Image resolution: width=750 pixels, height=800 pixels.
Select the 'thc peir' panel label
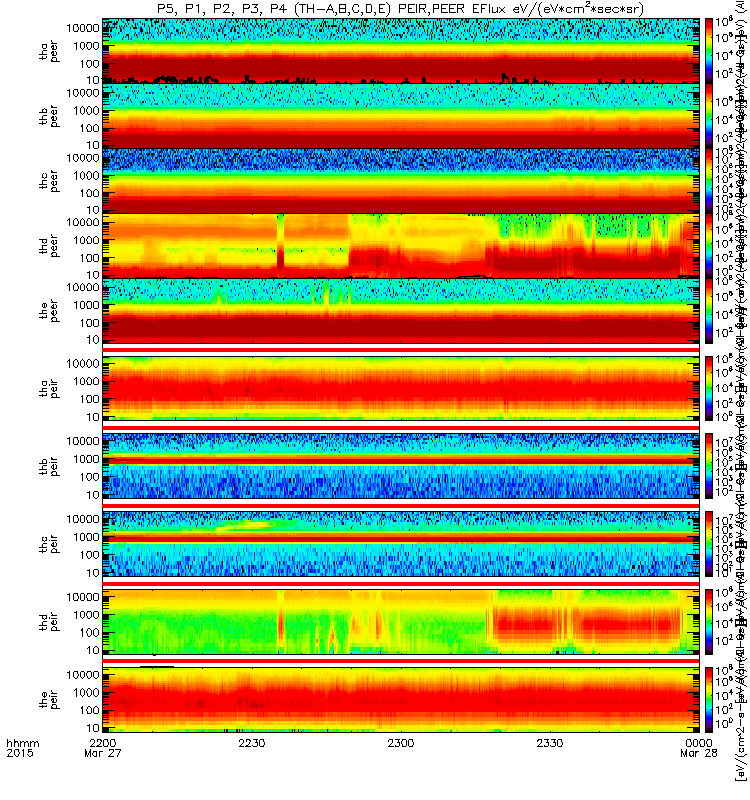[x=49, y=544]
